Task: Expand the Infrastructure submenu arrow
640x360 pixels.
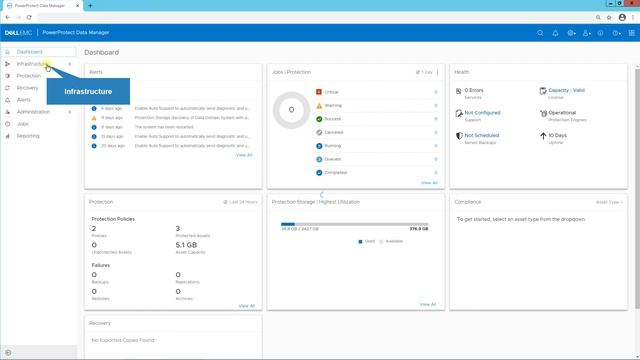Action: pyautogui.click(x=70, y=64)
